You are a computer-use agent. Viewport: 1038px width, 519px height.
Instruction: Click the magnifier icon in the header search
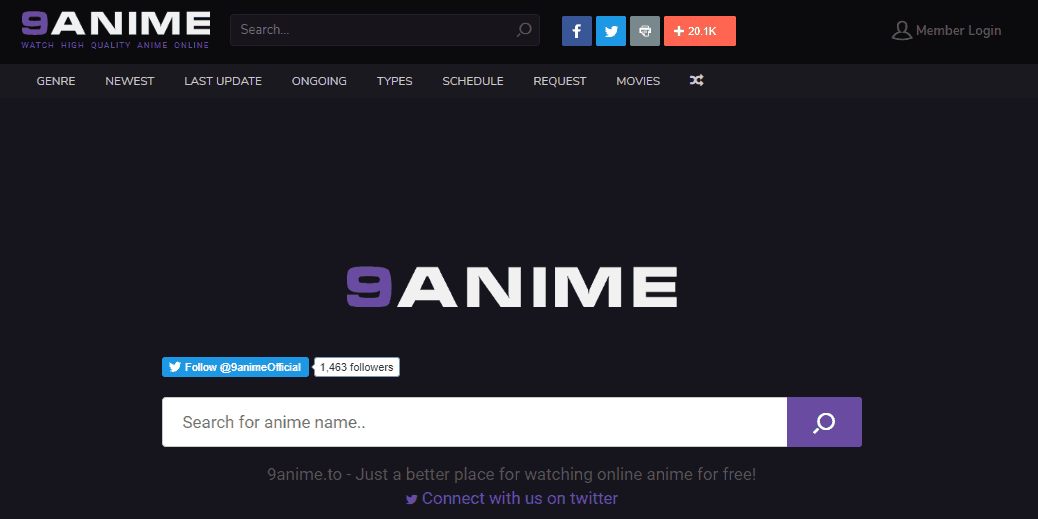click(524, 30)
